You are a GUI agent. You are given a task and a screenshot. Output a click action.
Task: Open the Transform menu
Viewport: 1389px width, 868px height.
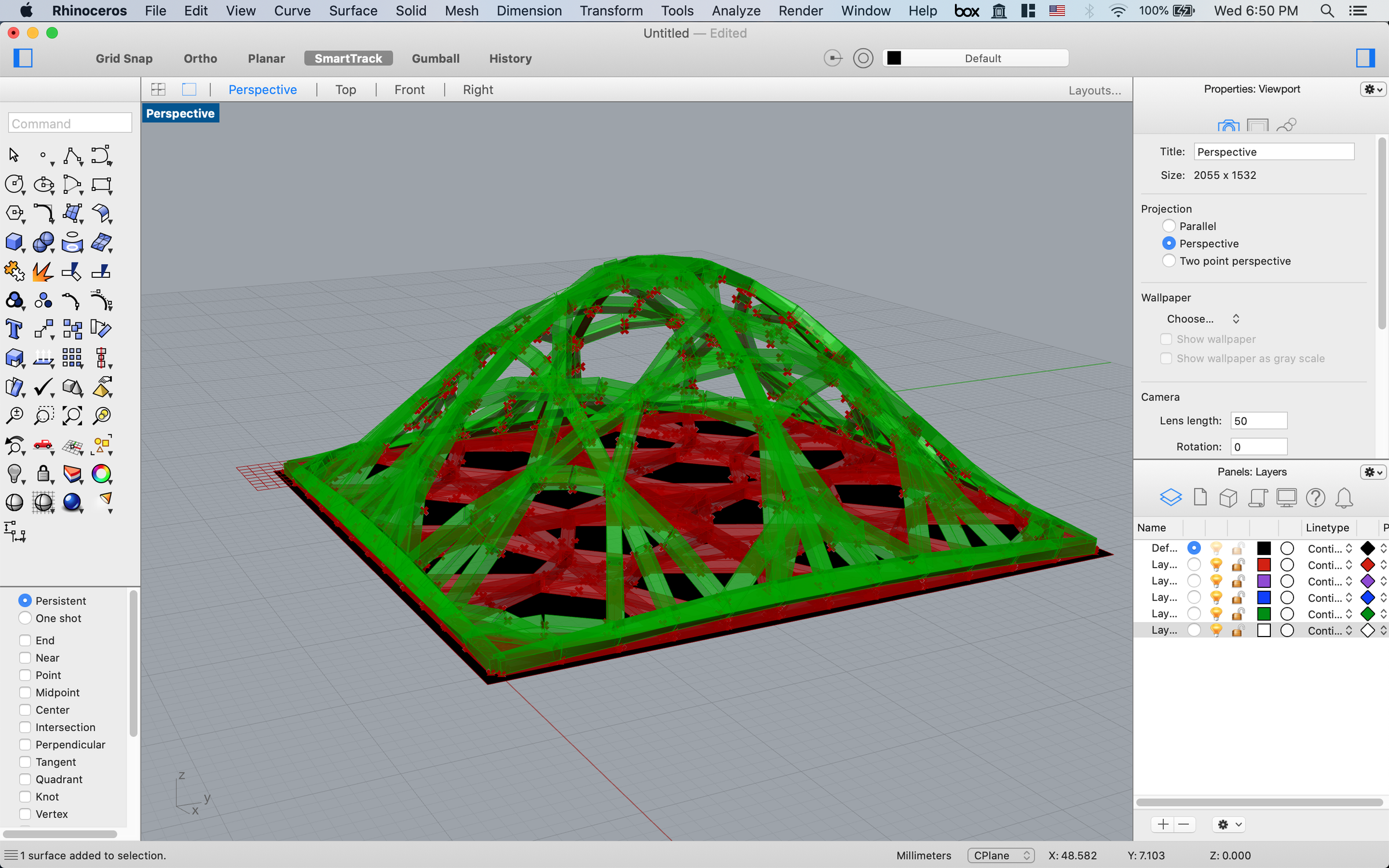(611, 10)
